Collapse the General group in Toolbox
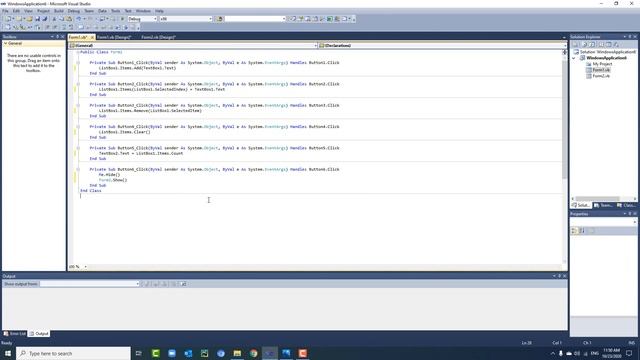This screenshot has height=360, width=640. pyautogui.click(x=6, y=43)
